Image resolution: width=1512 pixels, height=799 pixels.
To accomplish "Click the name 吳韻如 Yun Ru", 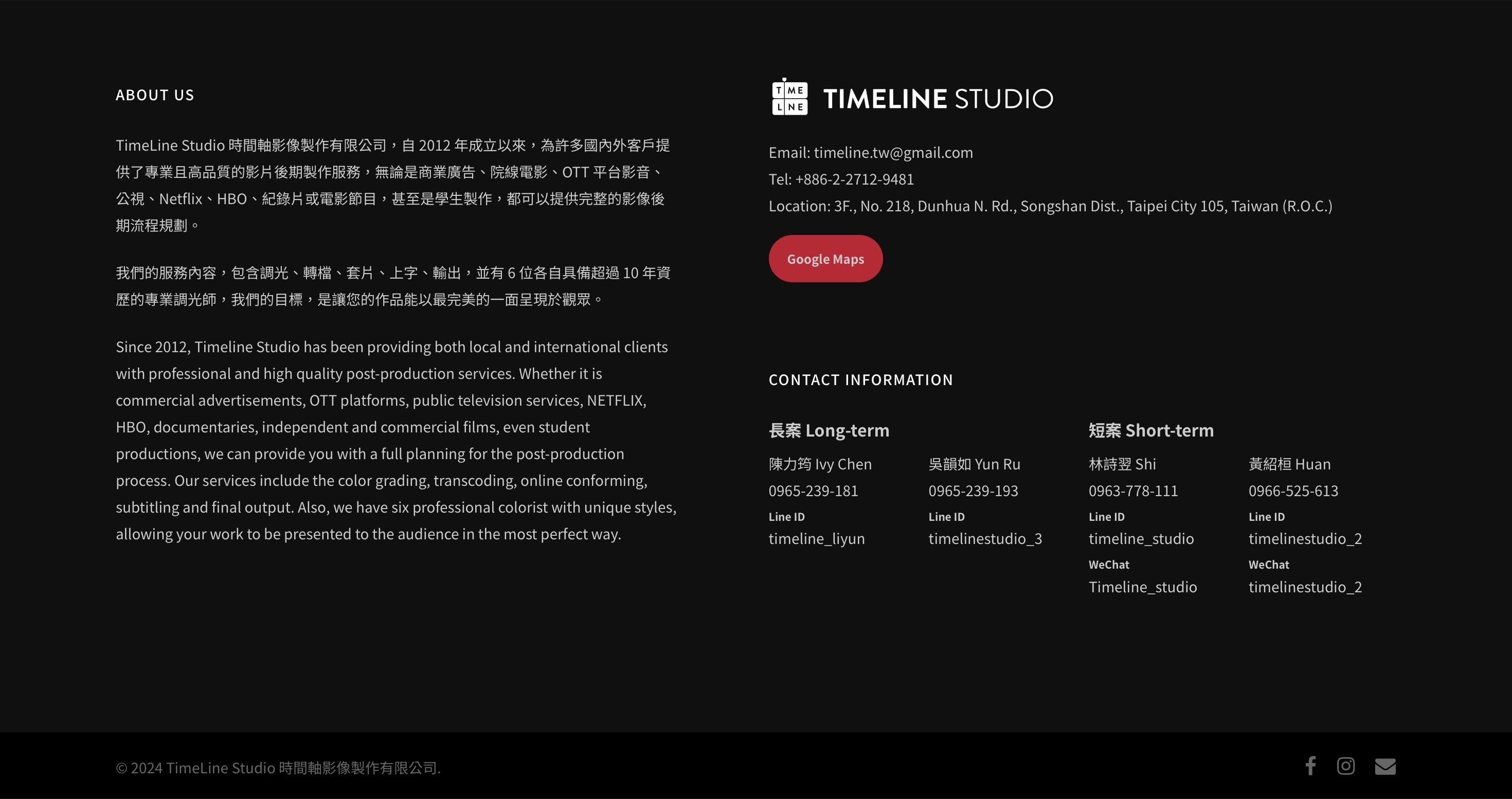I will 975,464.
